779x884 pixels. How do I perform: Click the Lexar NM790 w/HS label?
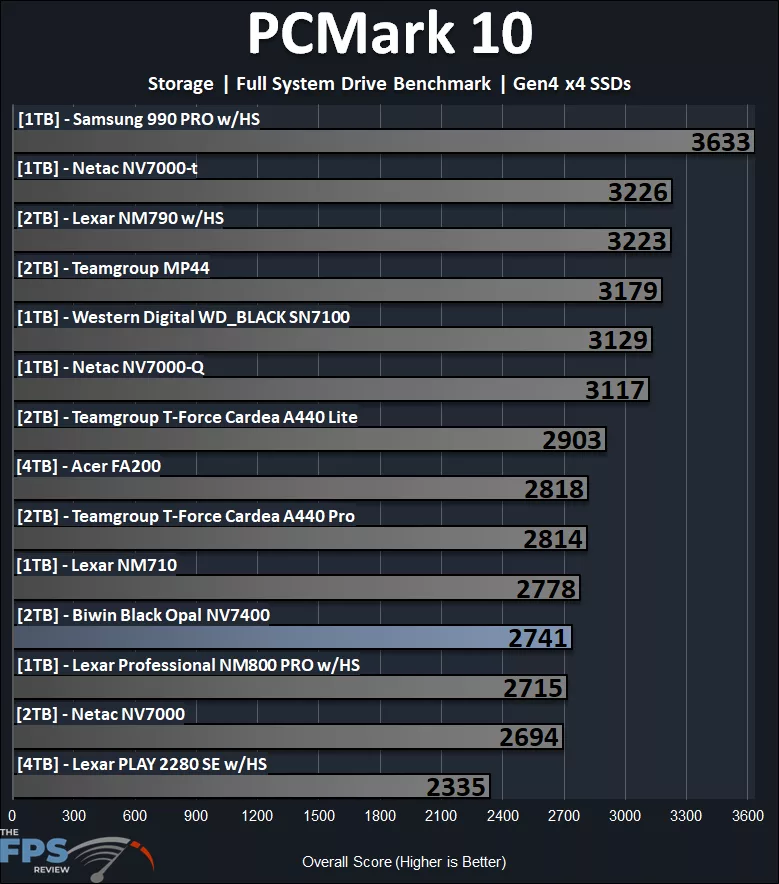tap(120, 218)
